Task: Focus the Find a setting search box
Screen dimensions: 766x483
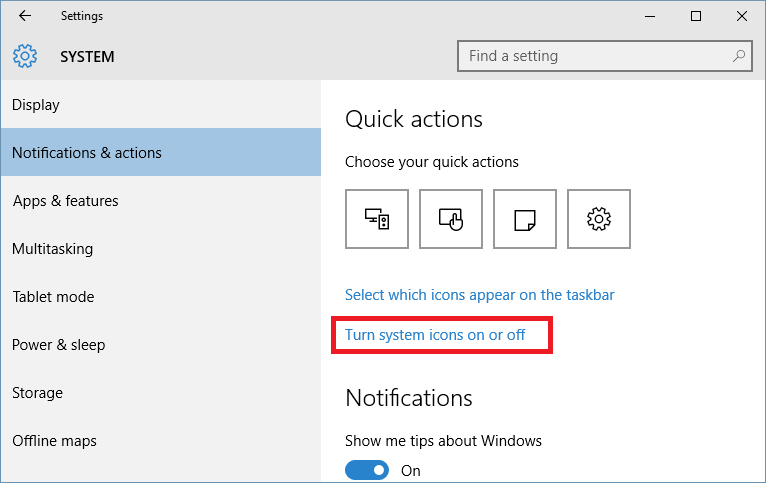Action: point(605,56)
